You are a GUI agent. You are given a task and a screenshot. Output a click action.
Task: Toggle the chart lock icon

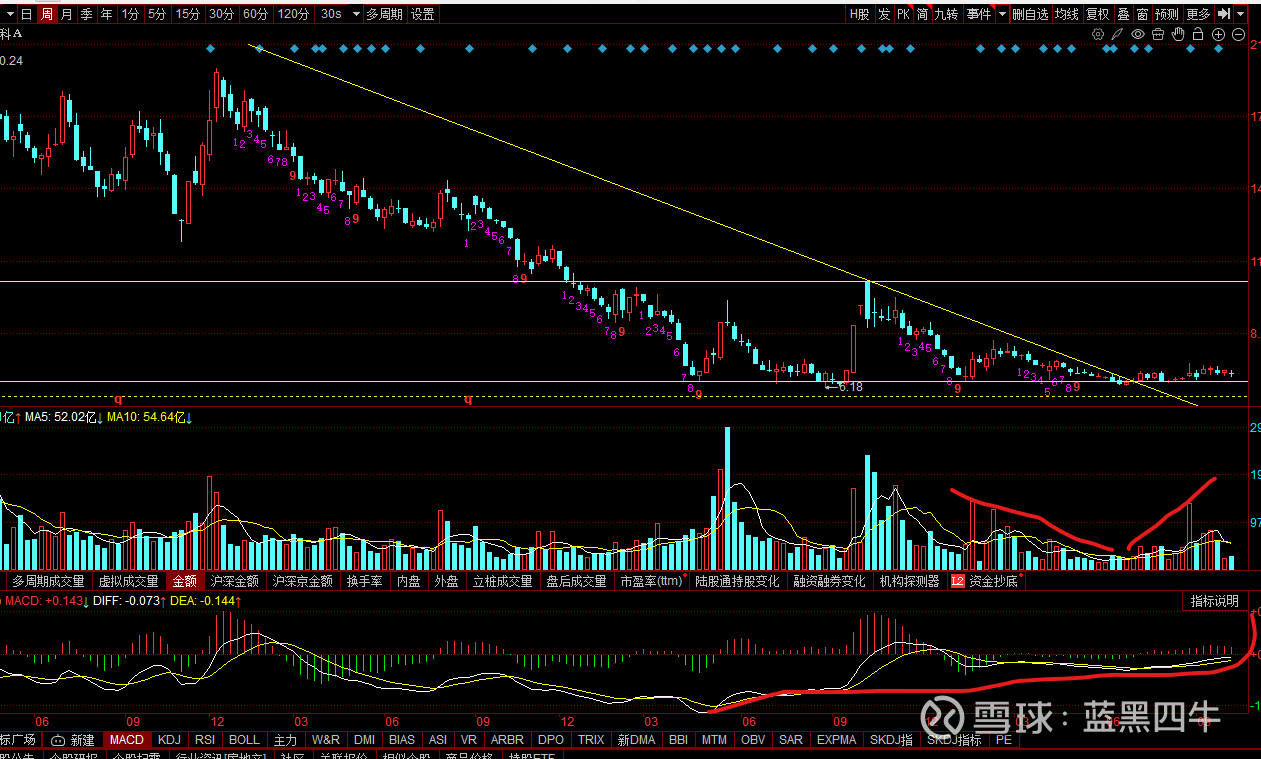tap(1198, 34)
